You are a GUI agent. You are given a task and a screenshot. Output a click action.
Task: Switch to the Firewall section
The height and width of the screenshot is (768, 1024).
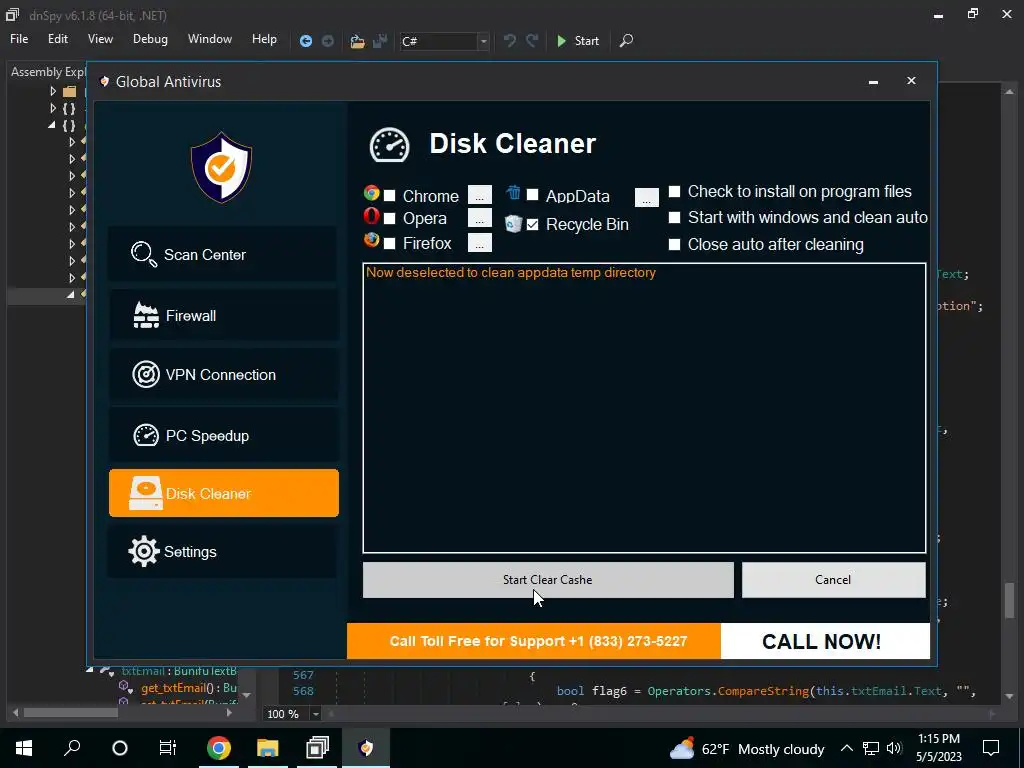coord(223,316)
